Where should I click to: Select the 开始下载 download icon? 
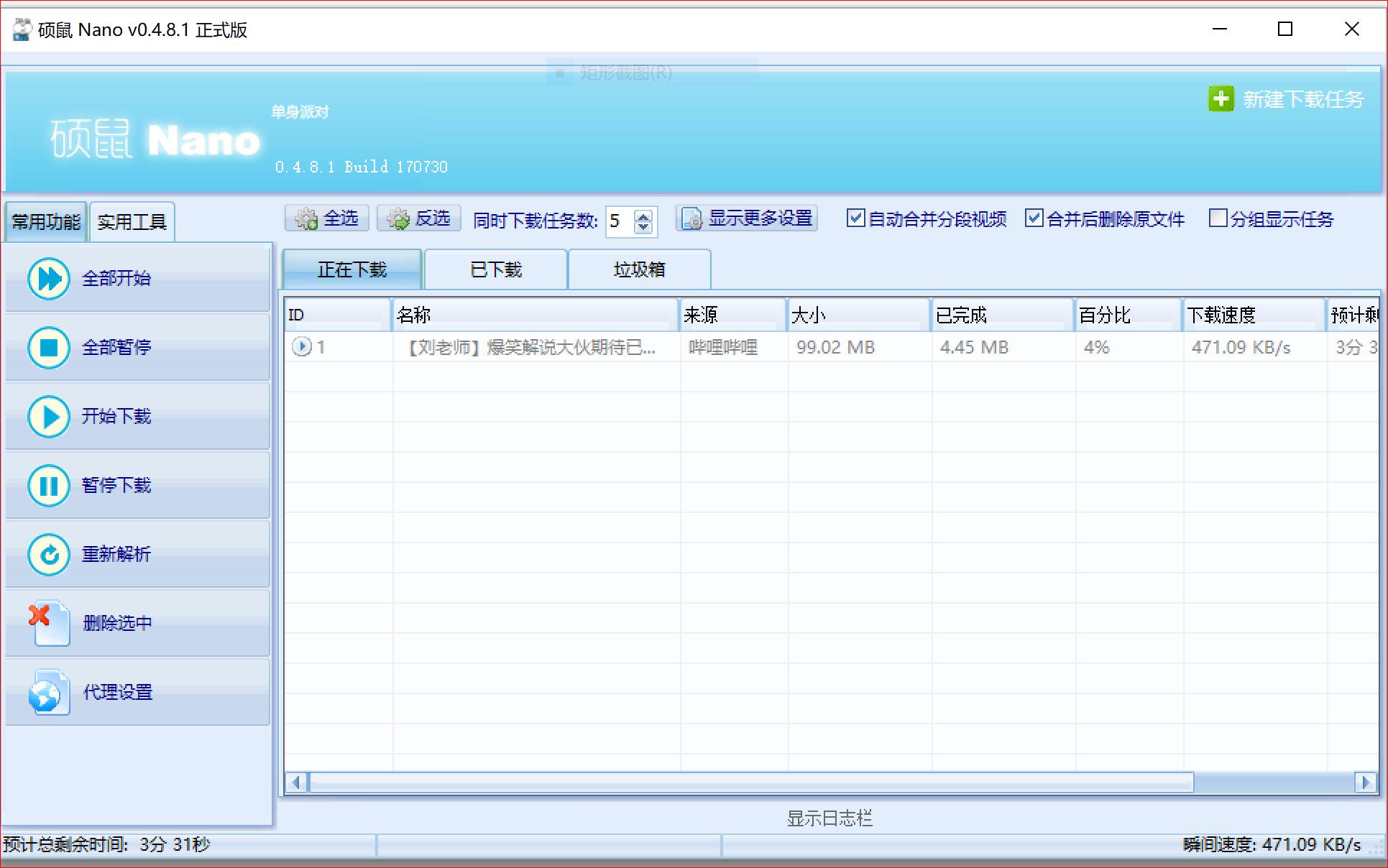47,417
